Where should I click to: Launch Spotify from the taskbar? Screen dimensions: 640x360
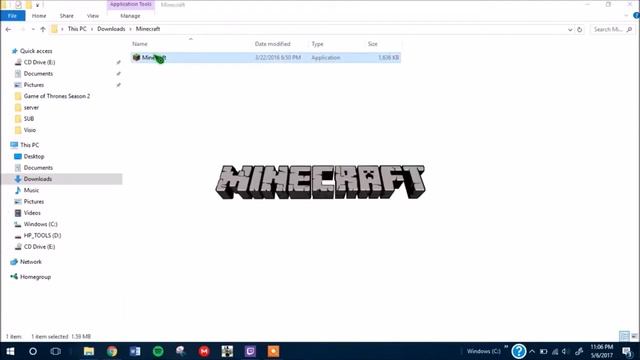pos(158,351)
